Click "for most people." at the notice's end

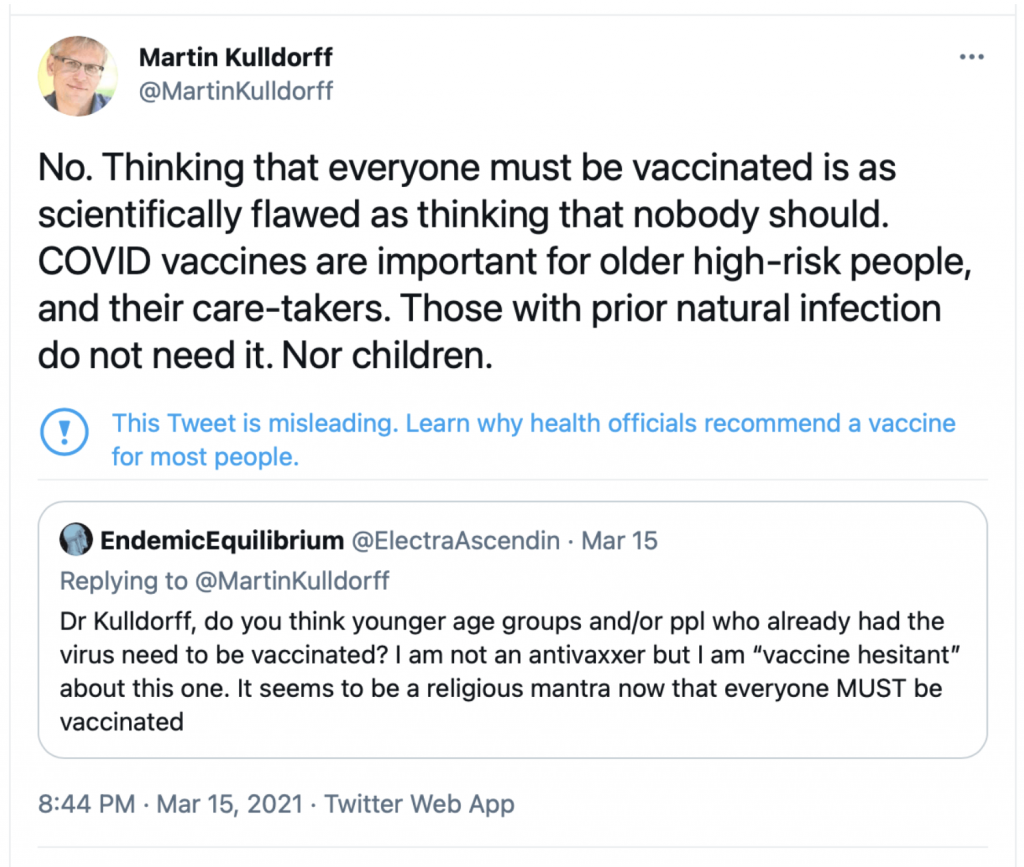click(205, 457)
